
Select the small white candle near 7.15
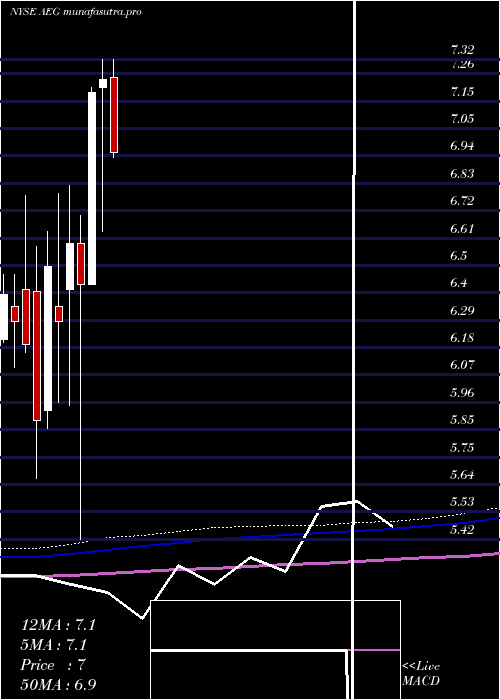point(103,83)
